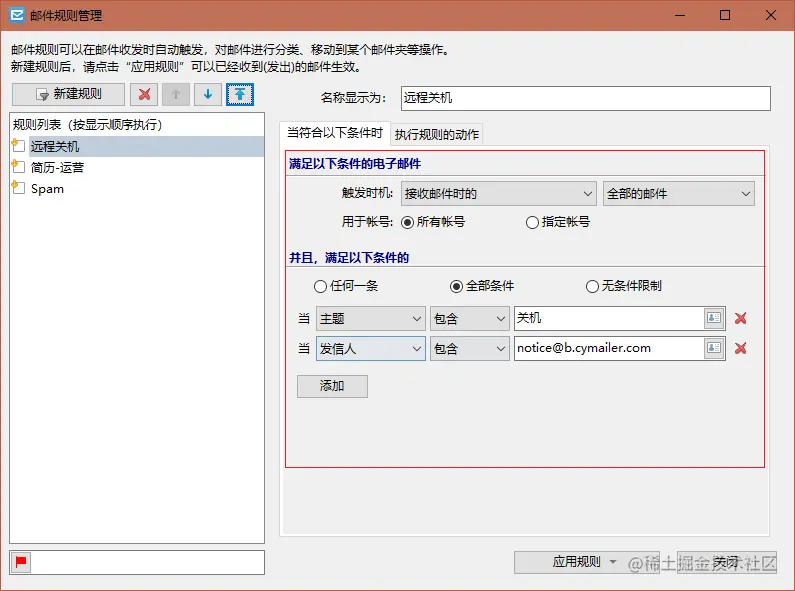The width and height of the screenshot is (795, 591).
Task: Click the delete rule red X icon
Action: click(x=144, y=94)
